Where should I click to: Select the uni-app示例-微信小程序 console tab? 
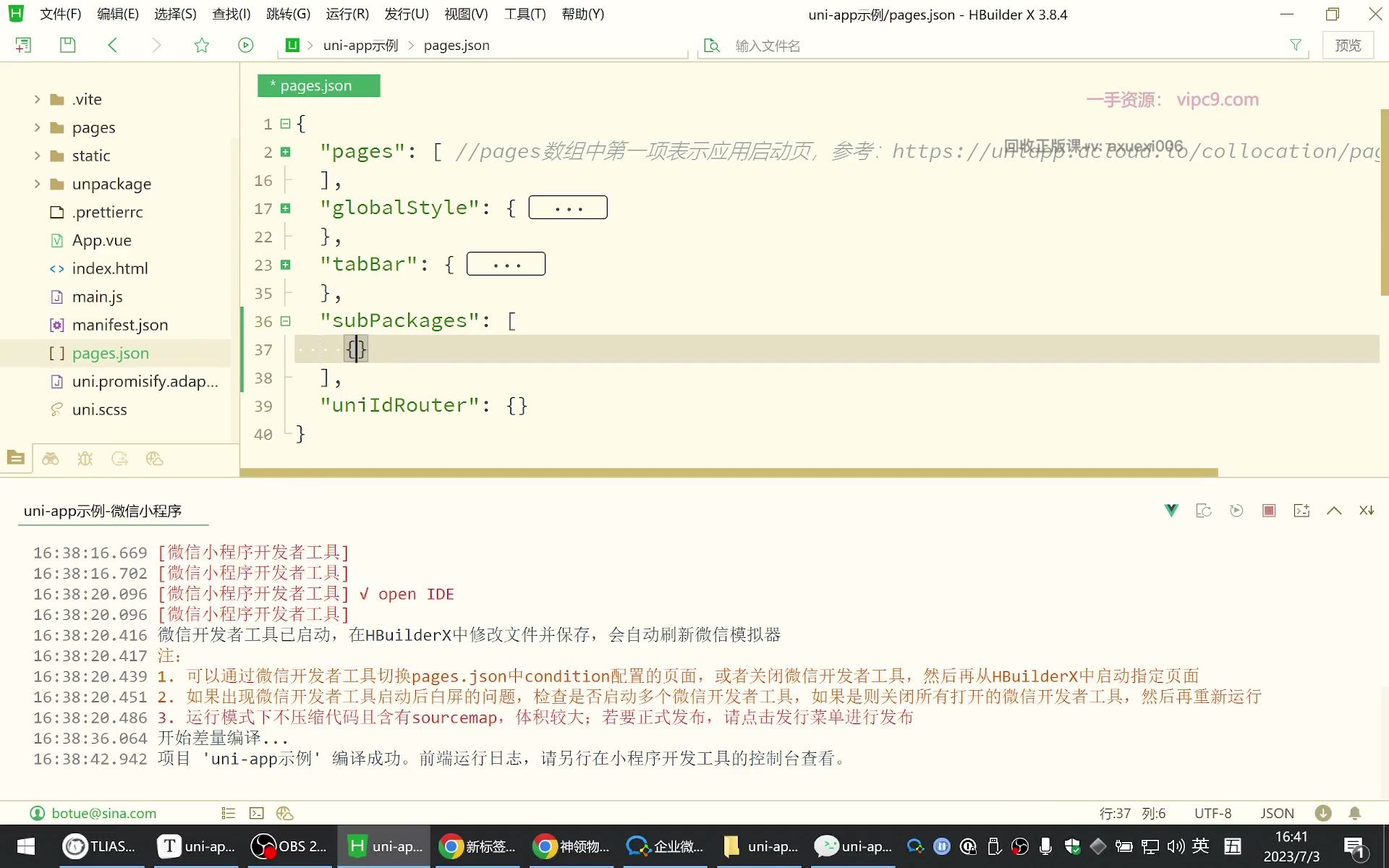point(103,511)
